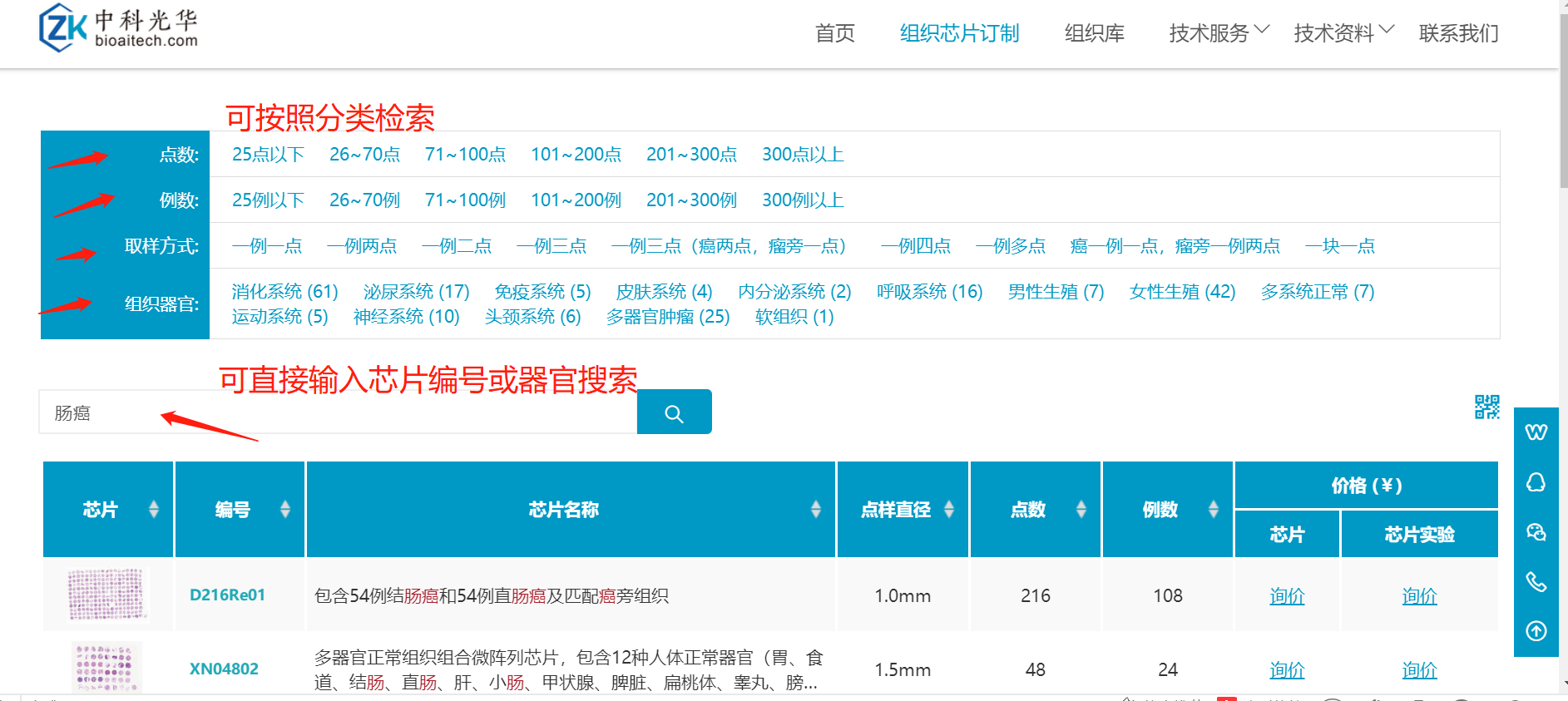Filter organ 女性生殖 (42)
Viewport: 1568px width, 701px height.
click(1182, 292)
